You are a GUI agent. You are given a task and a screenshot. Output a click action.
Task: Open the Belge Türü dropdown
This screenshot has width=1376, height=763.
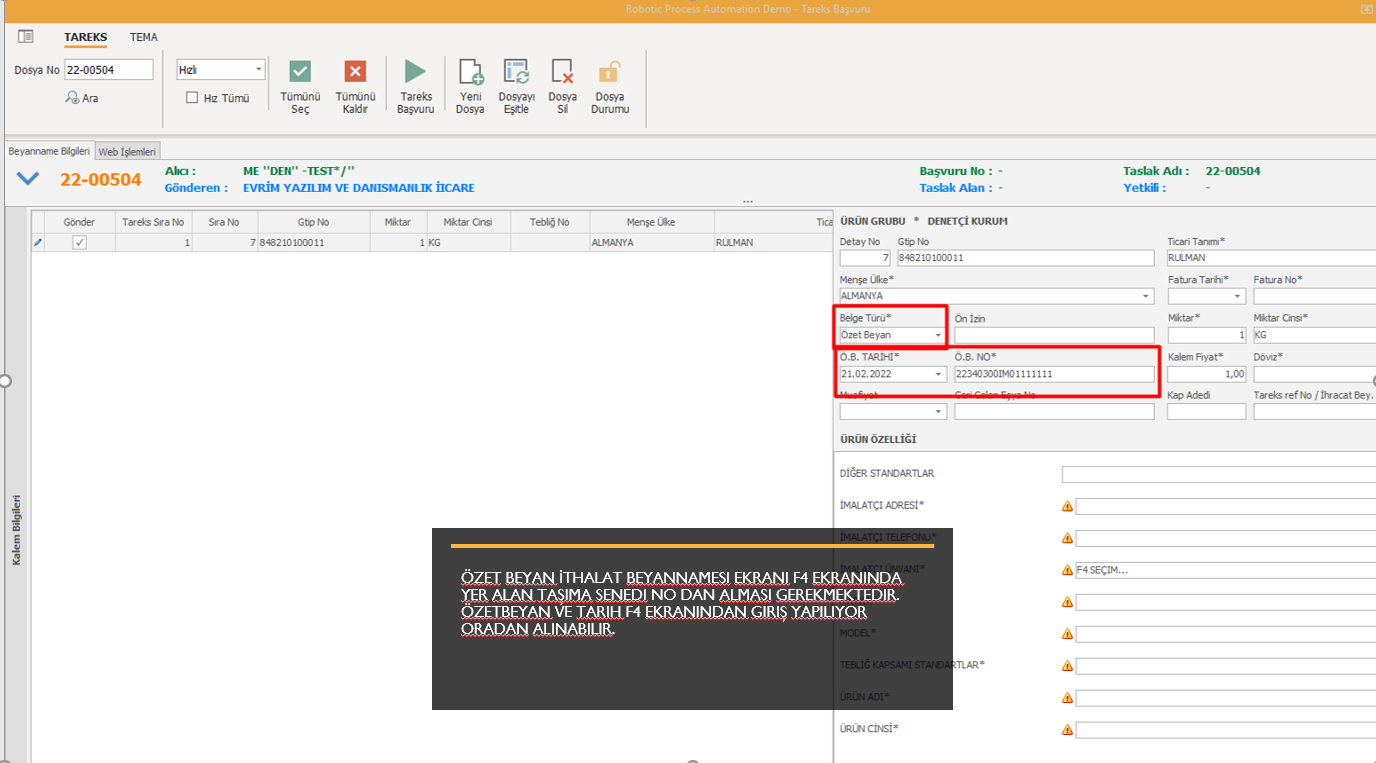click(x=938, y=335)
